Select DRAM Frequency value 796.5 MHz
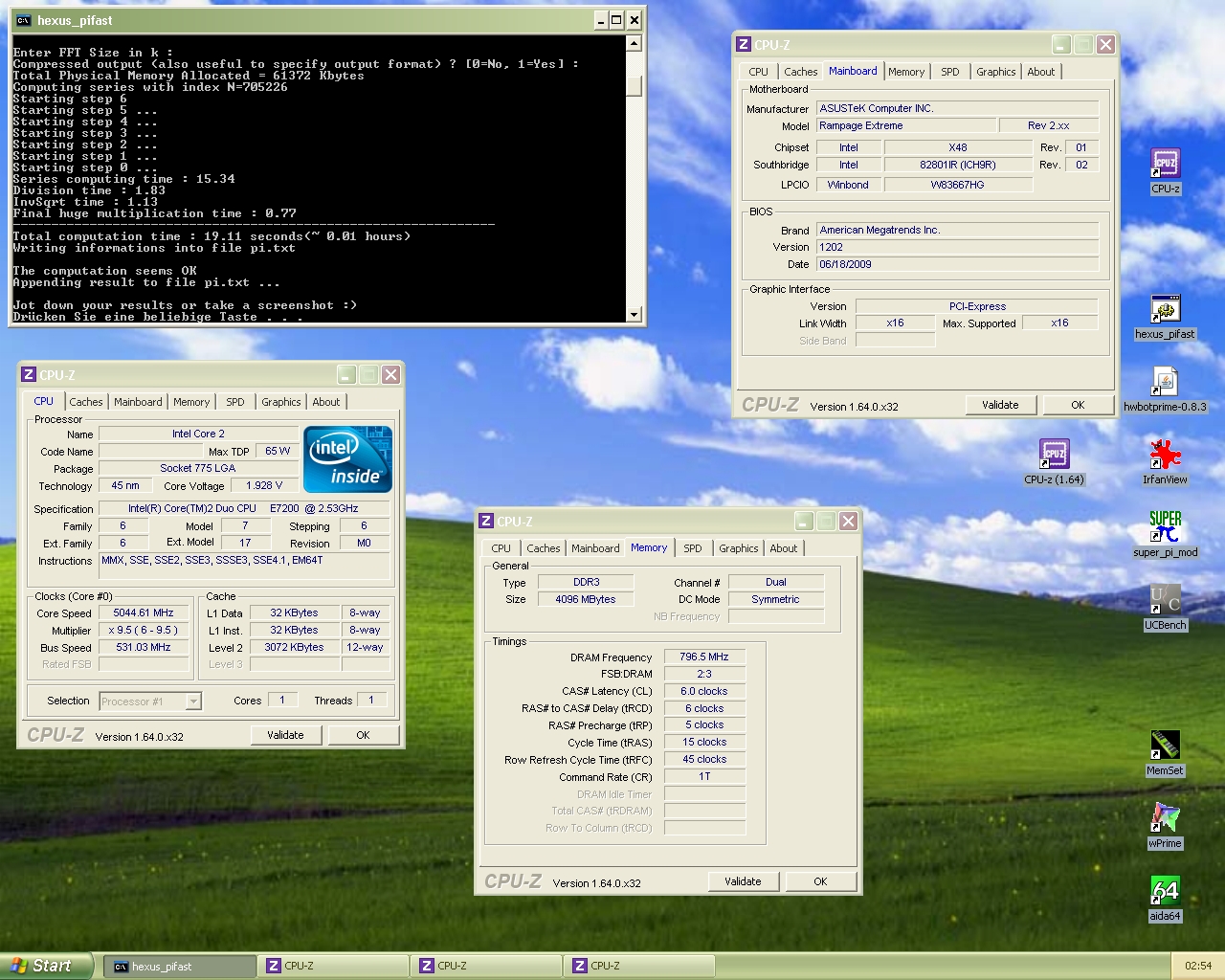The height and width of the screenshot is (980, 1225). click(x=704, y=657)
